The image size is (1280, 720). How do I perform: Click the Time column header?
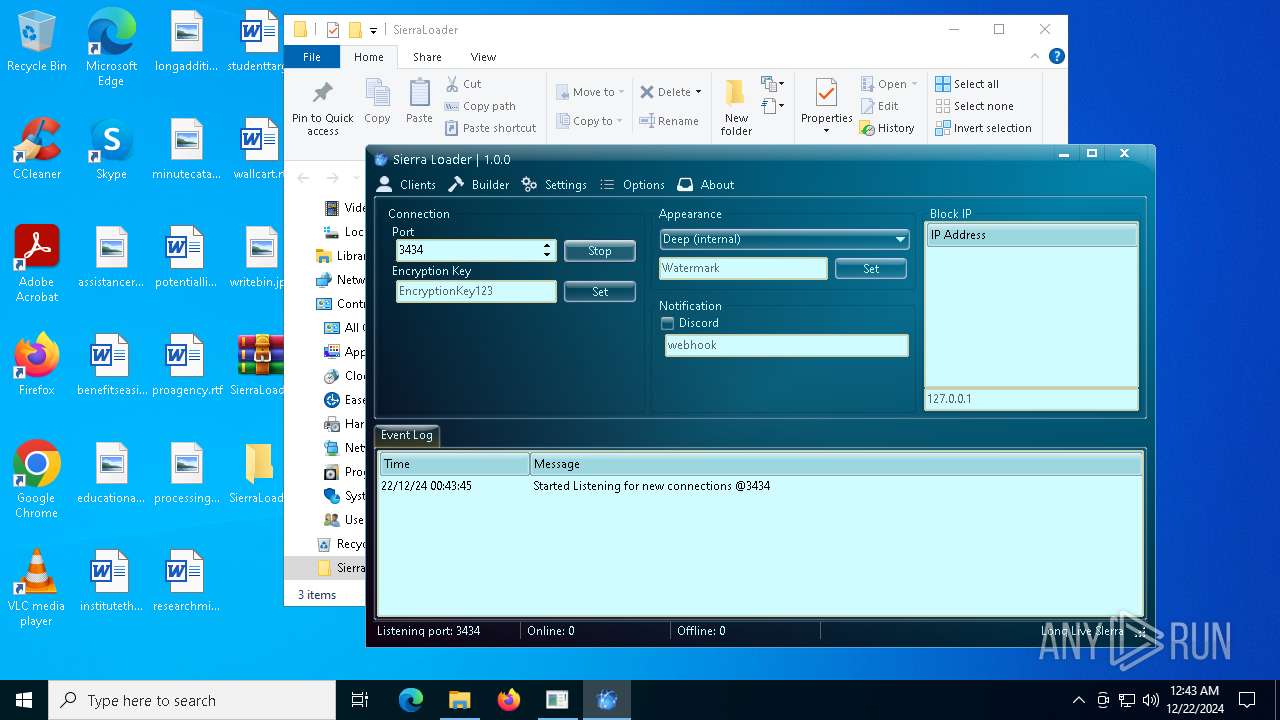pyautogui.click(x=454, y=464)
